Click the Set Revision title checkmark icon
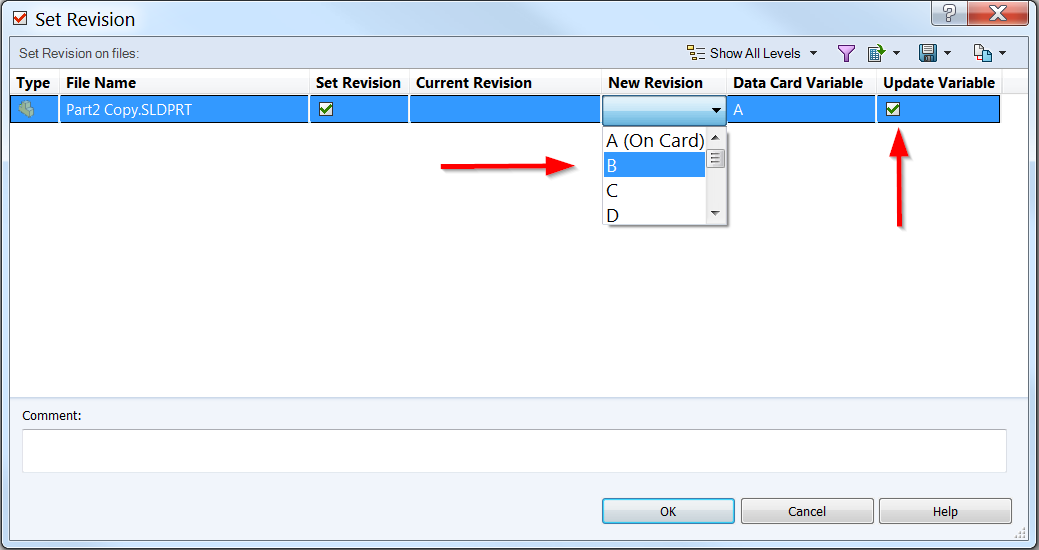The height and width of the screenshot is (550, 1039). 20,19
